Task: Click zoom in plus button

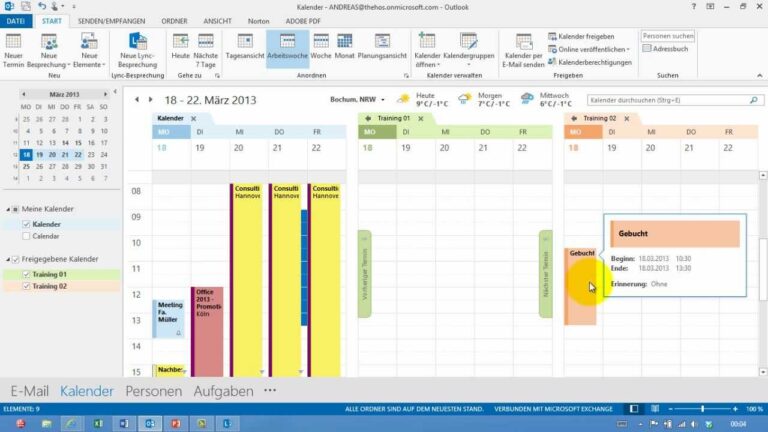Action: click(735, 408)
